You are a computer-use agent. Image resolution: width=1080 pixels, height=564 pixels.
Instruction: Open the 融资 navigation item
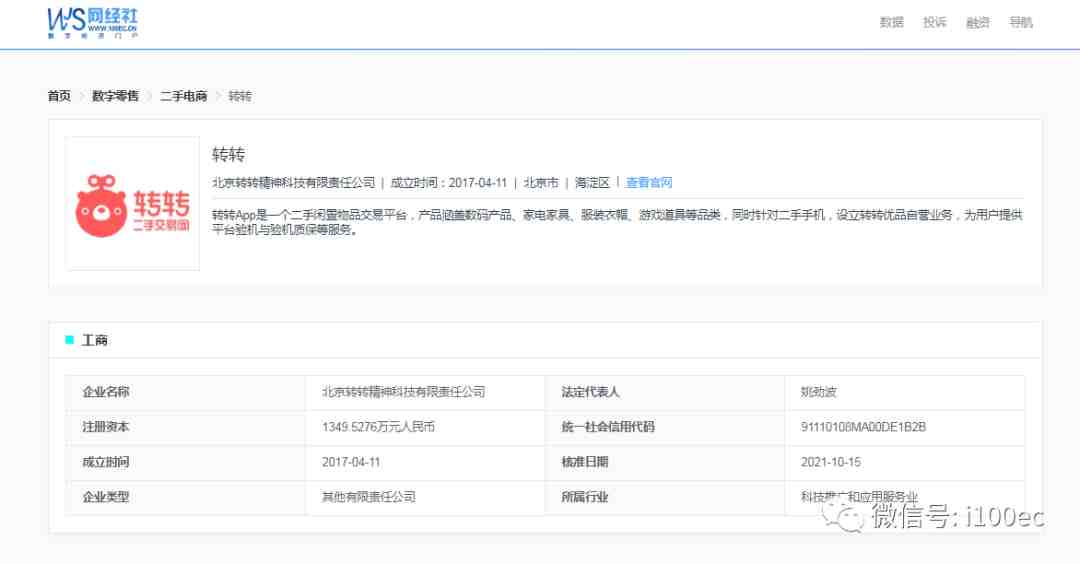click(x=977, y=23)
